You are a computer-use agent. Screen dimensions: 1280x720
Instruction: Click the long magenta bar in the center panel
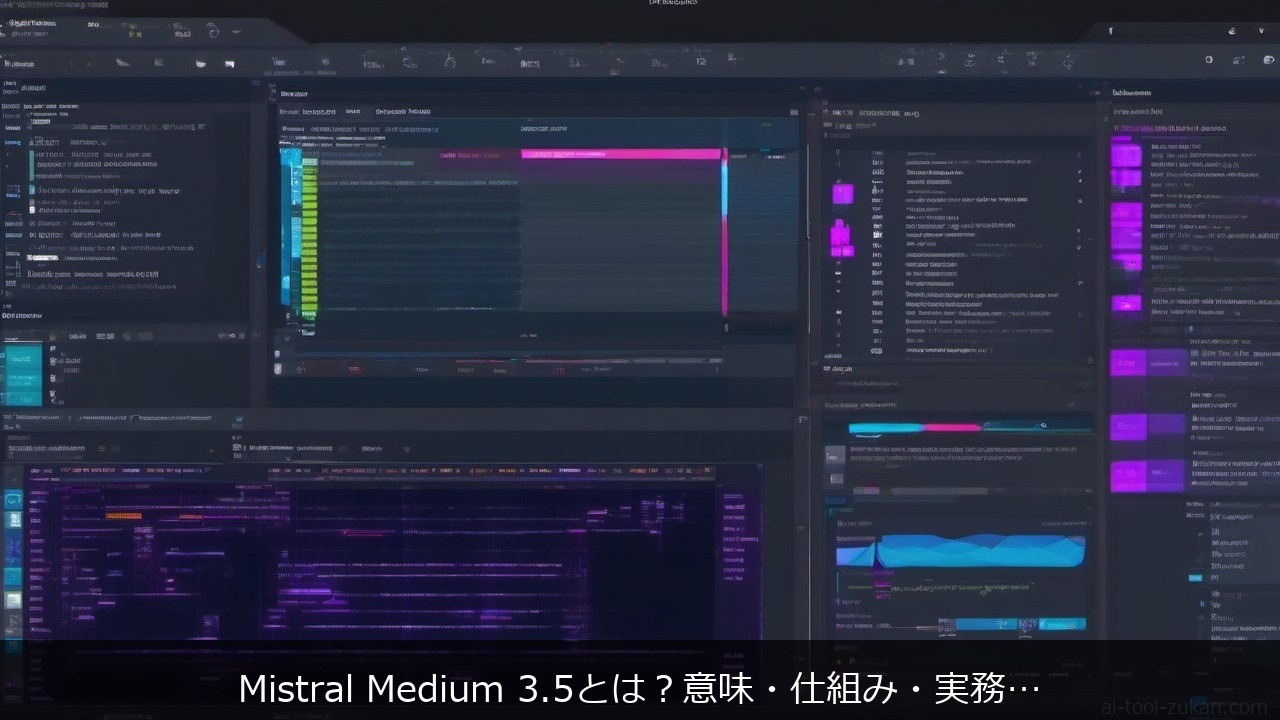click(x=621, y=154)
